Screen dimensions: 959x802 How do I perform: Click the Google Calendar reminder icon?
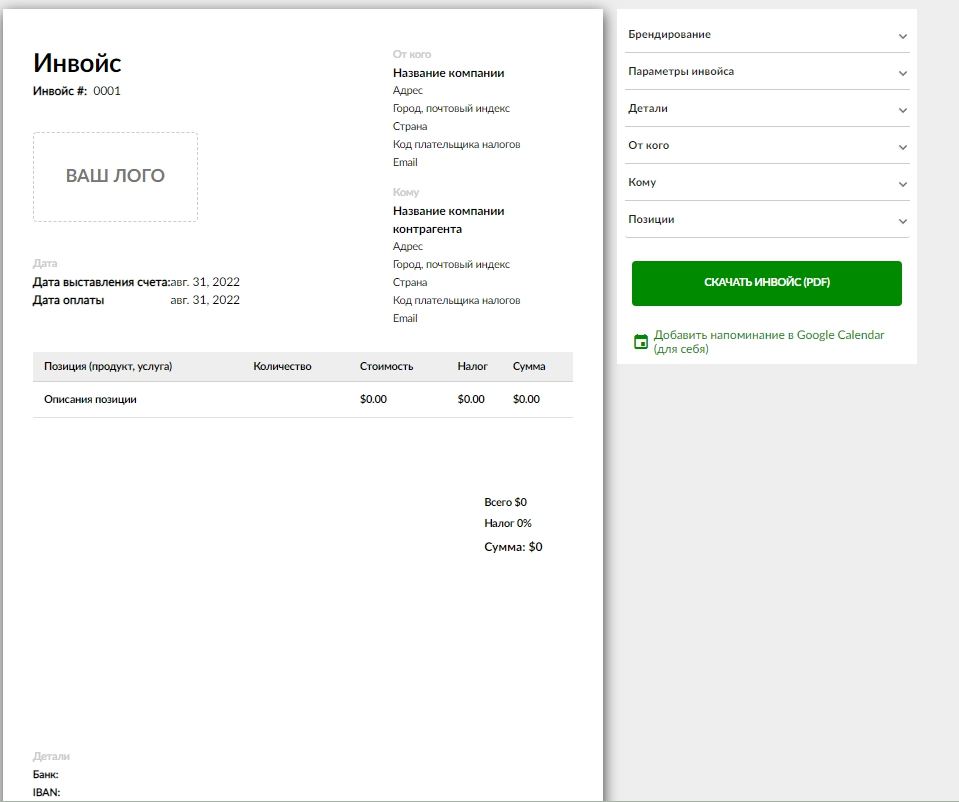[641, 342]
